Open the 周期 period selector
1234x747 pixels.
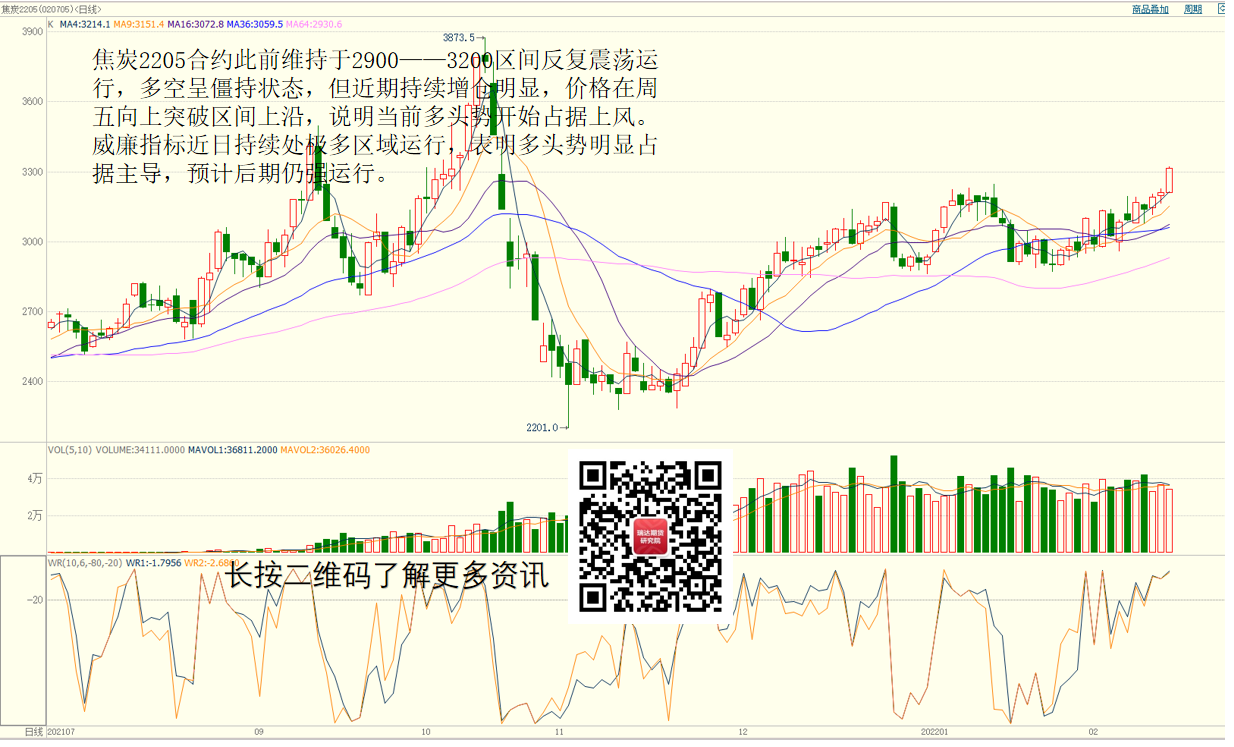(1193, 9)
